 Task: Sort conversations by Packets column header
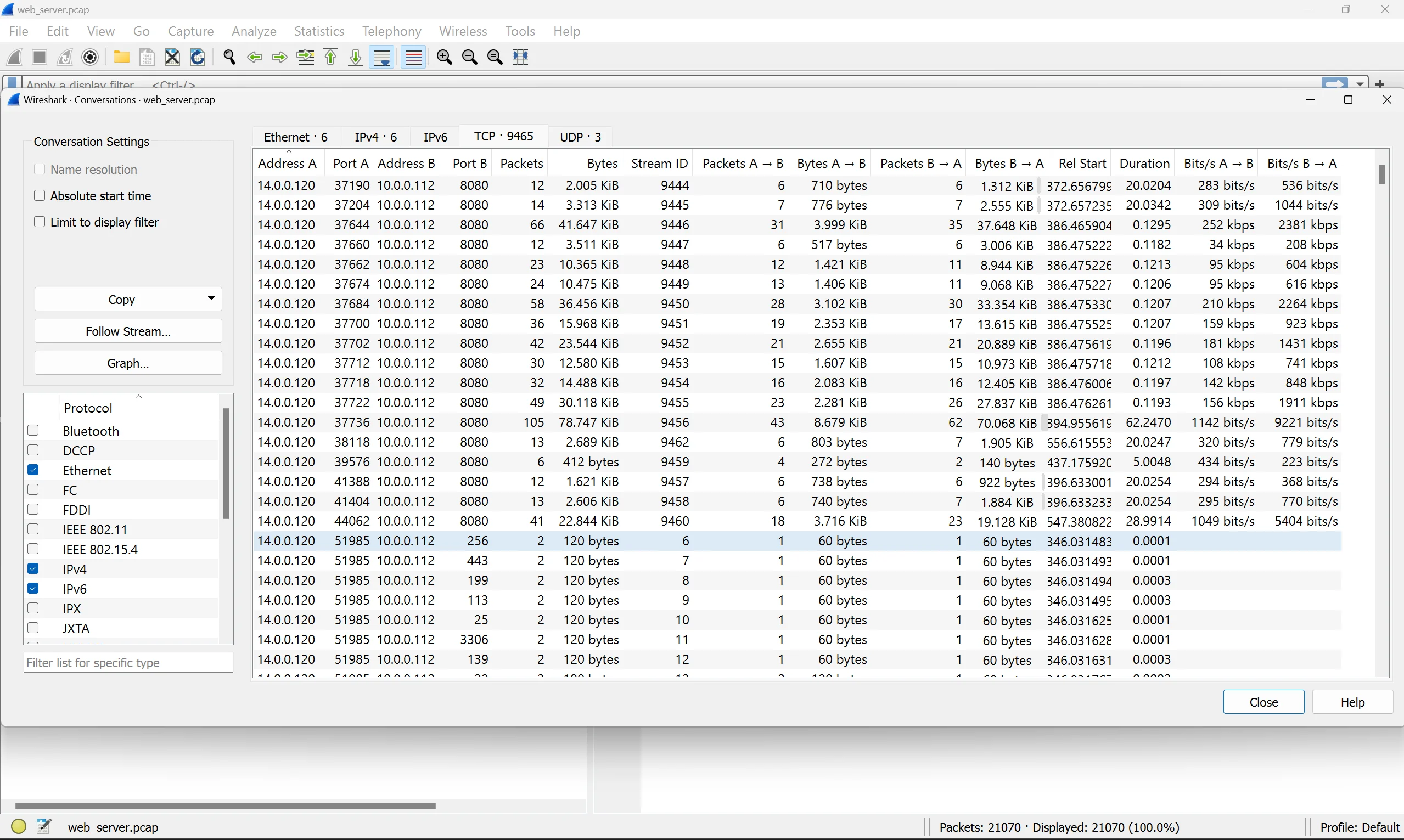pyautogui.click(x=521, y=163)
